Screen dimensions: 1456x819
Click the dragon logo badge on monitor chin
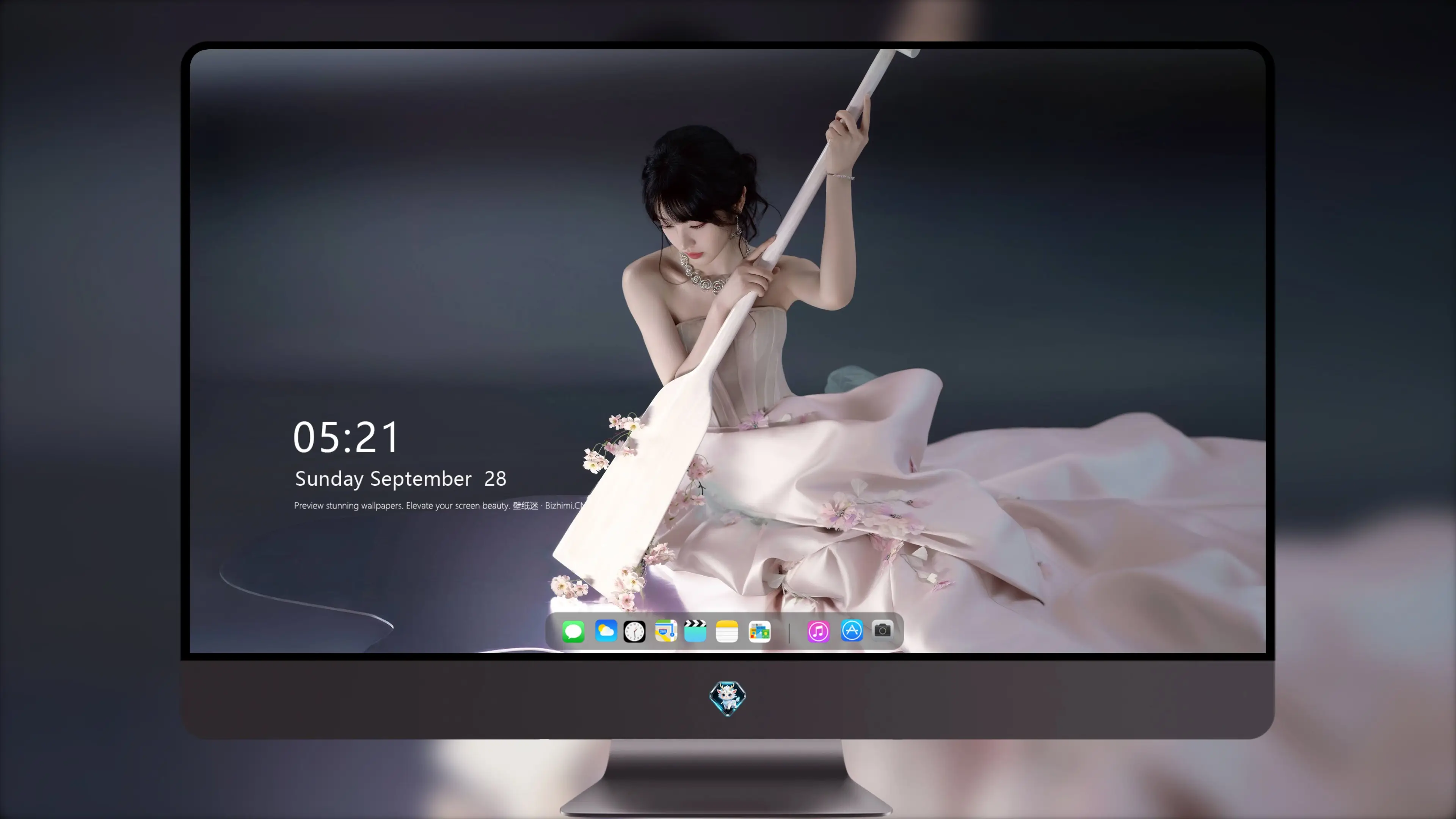pos(728,698)
